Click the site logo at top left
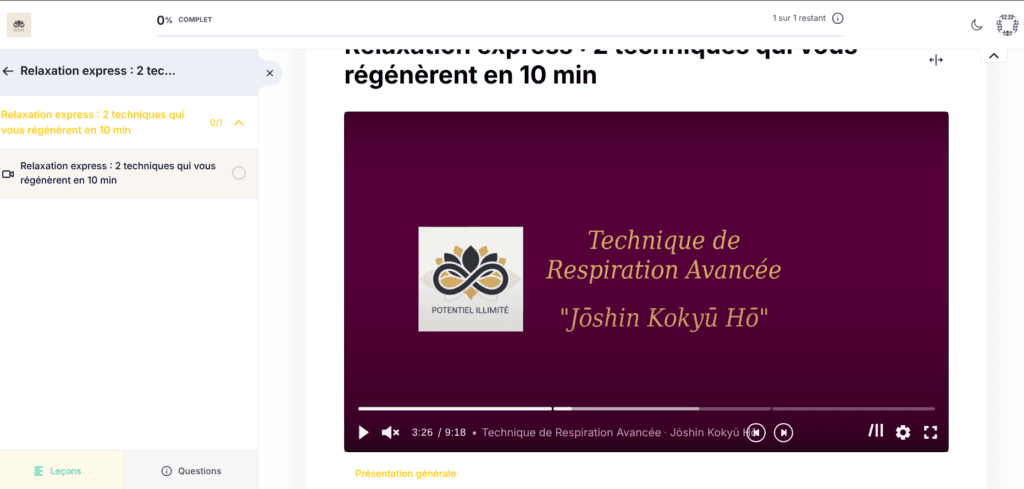This screenshot has width=1024, height=489. [x=19, y=25]
